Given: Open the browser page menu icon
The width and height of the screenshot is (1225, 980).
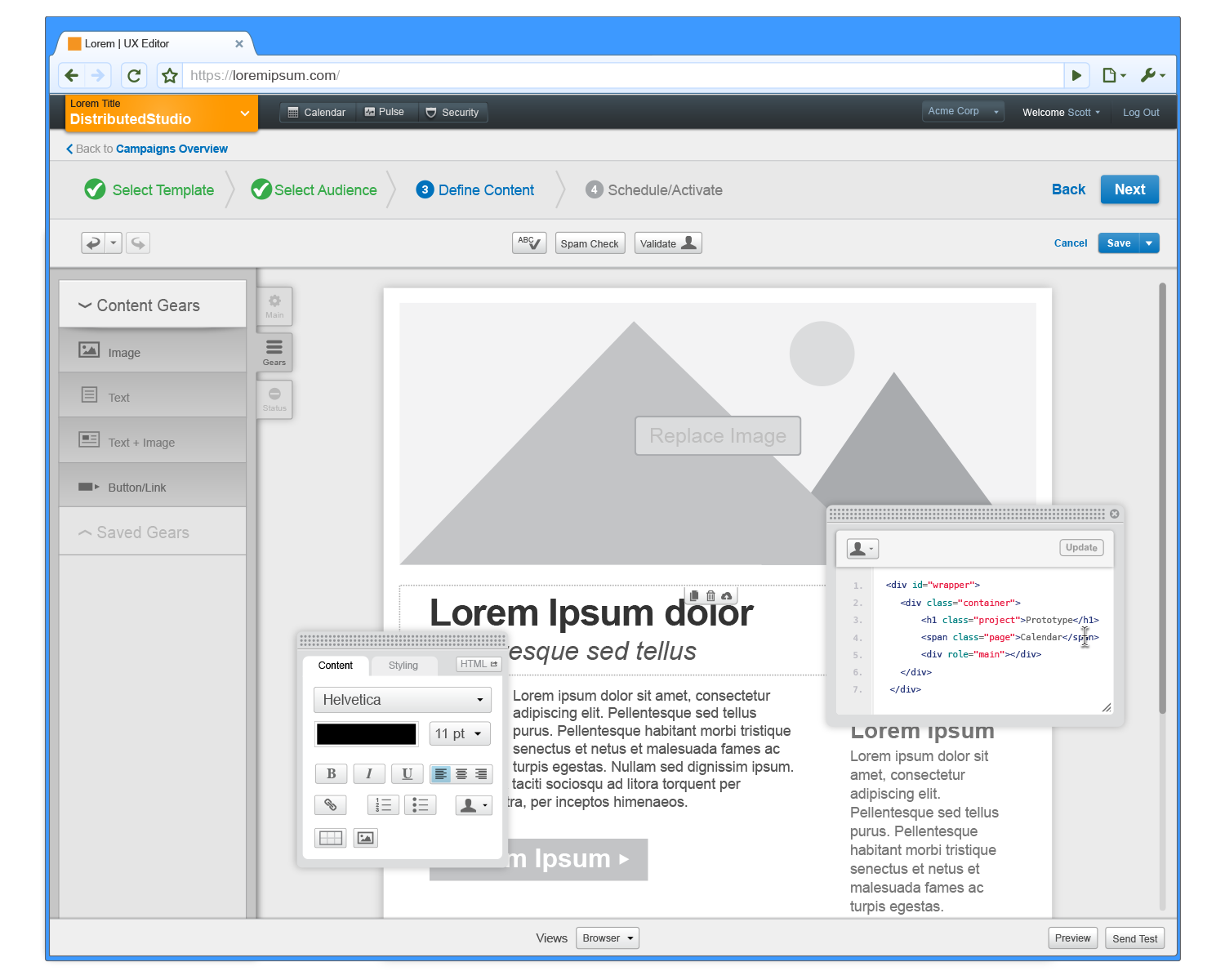Looking at the screenshot, I should point(1114,76).
